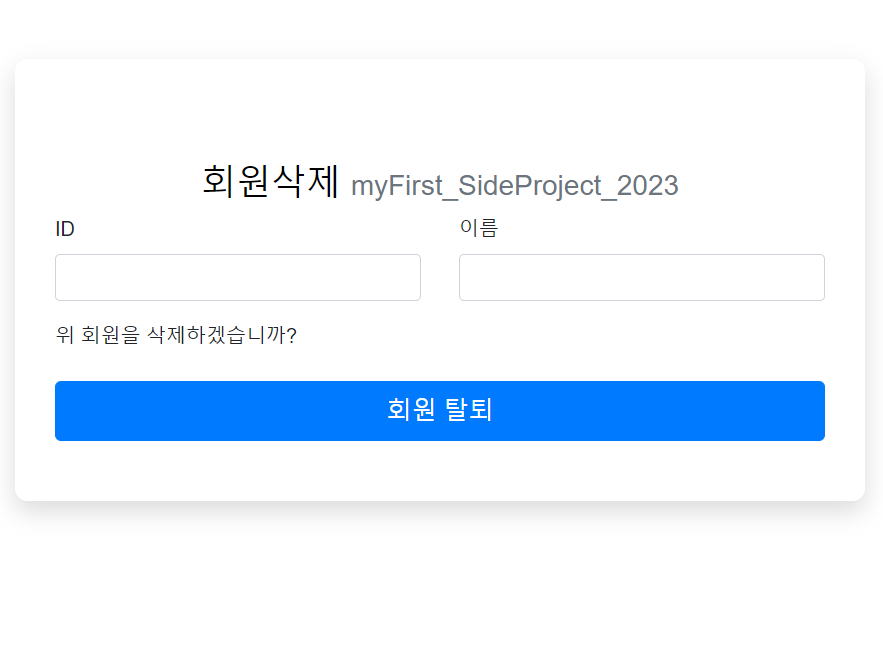
Task: Select the name field under the 이름 label
Action: click(642, 277)
